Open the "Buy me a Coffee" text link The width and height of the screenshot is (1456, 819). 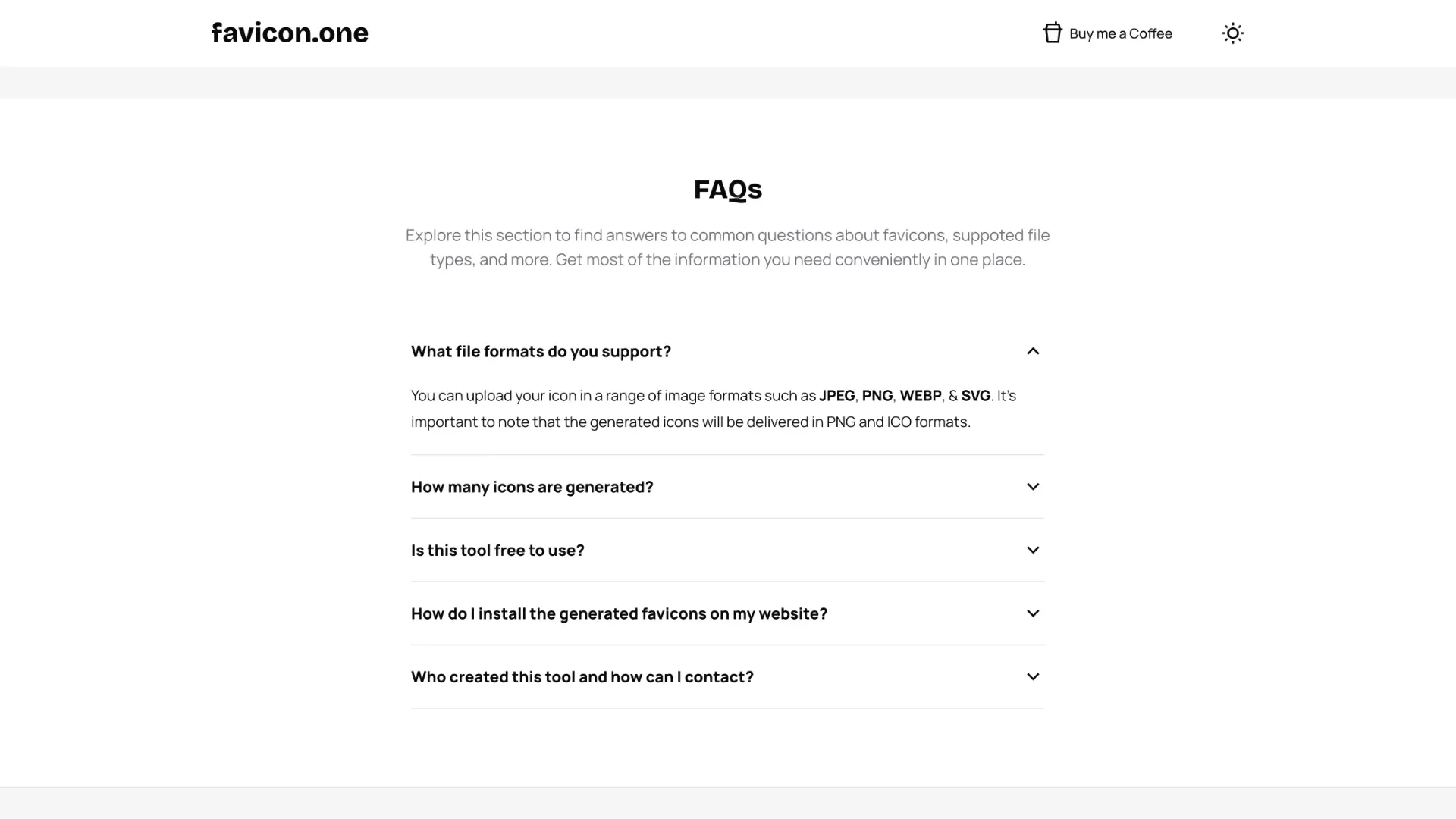pyautogui.click(x=1120, y=33)
